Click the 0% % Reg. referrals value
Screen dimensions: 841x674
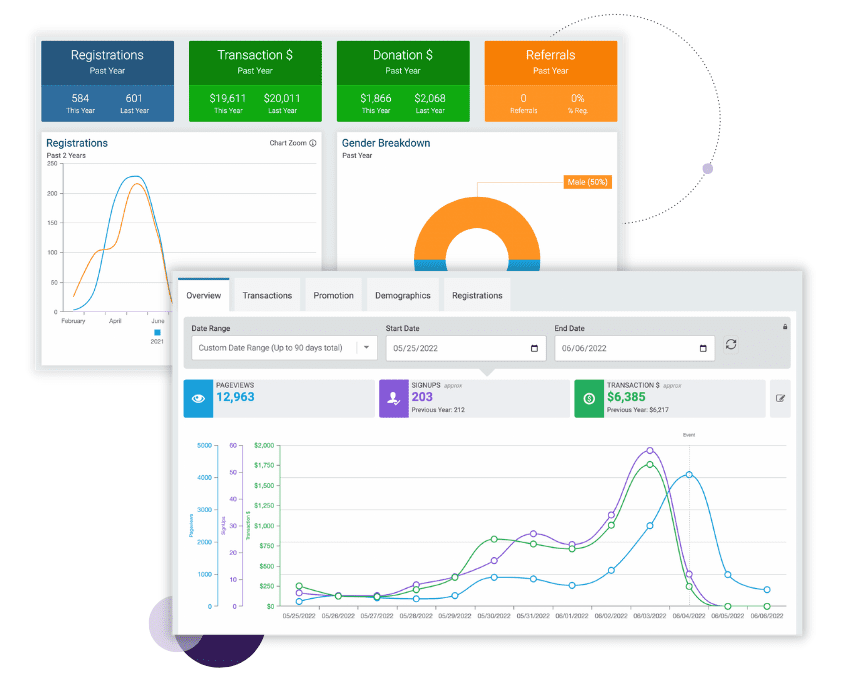[578, 99]
